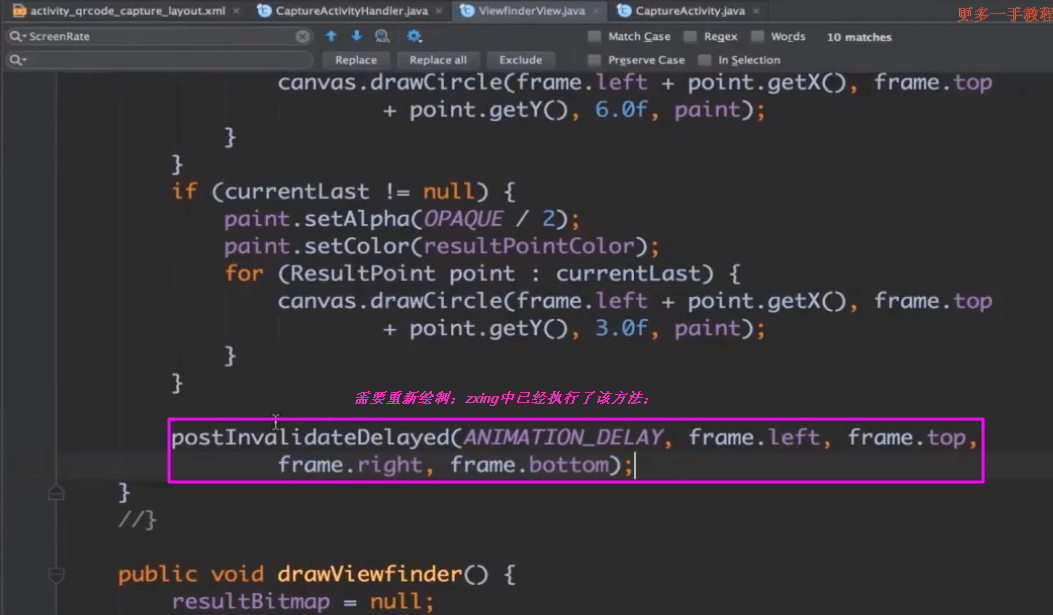1053x615 pixels.
Task: Click the 6.0f radius value
Action: tap(621, 109)
